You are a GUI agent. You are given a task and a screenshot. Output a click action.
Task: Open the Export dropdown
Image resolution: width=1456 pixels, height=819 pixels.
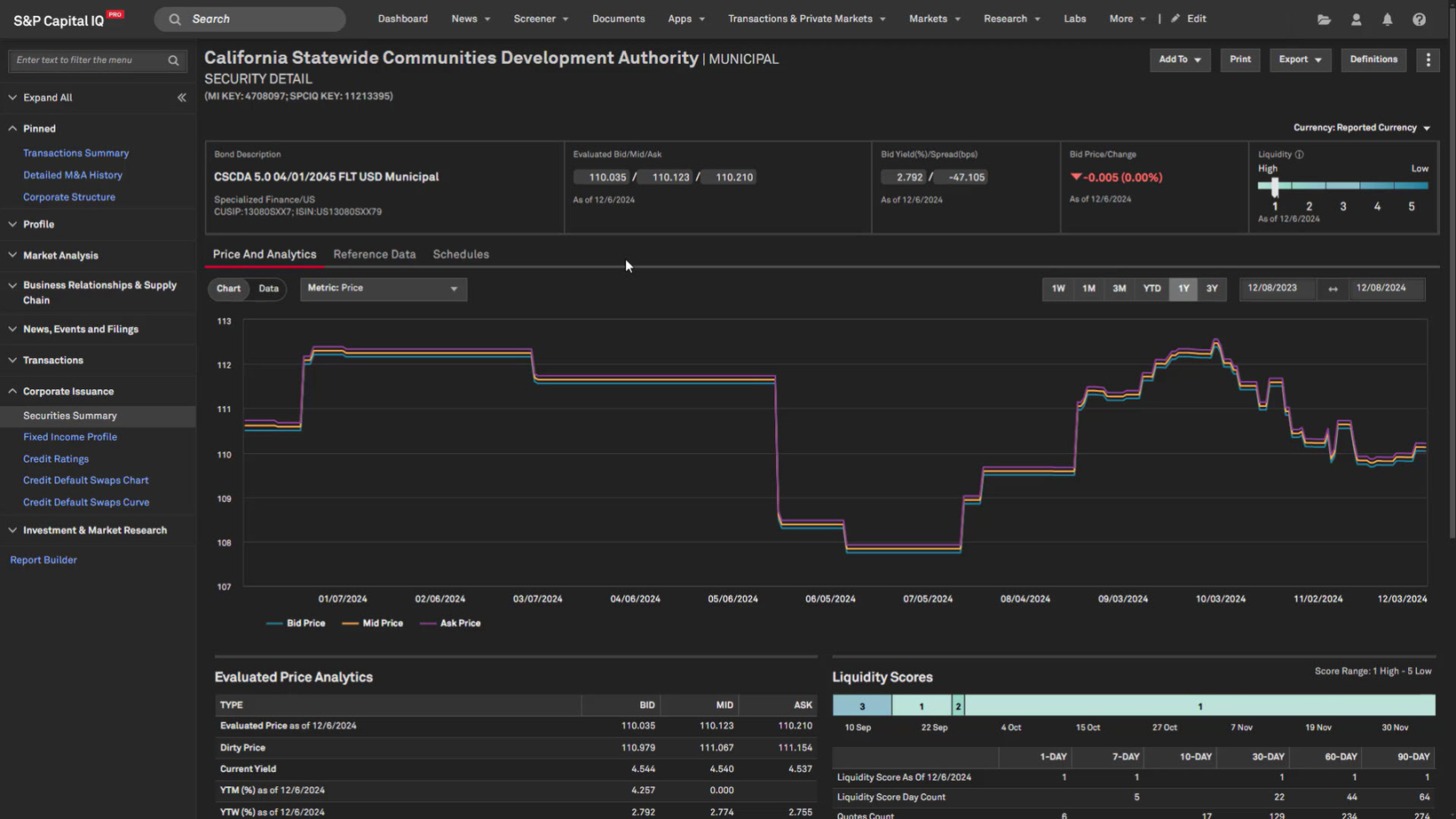coord(1300,60)
